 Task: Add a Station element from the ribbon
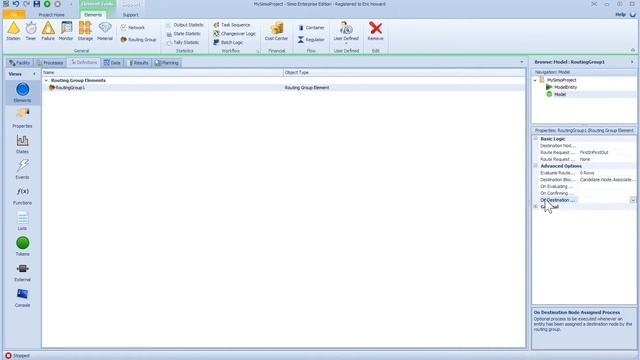[13, 31]
